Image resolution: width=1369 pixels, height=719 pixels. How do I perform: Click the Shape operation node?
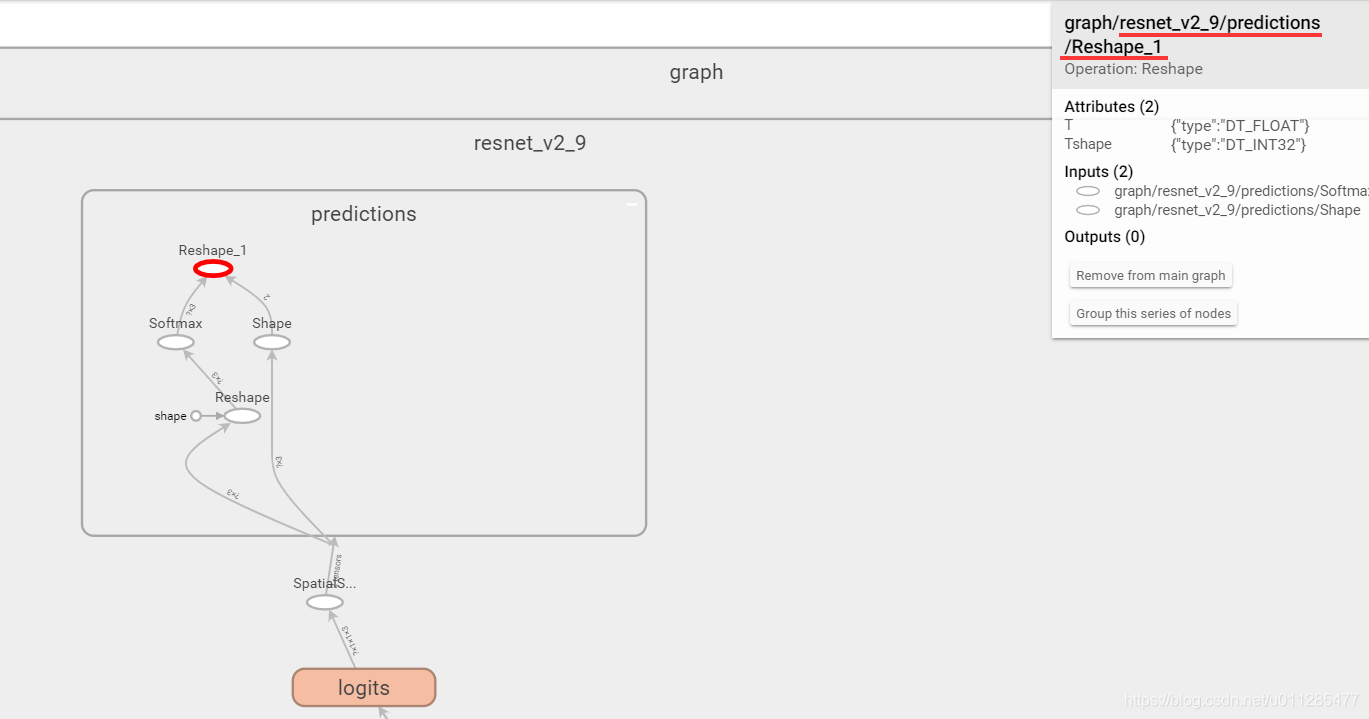(x=271, y=341)
